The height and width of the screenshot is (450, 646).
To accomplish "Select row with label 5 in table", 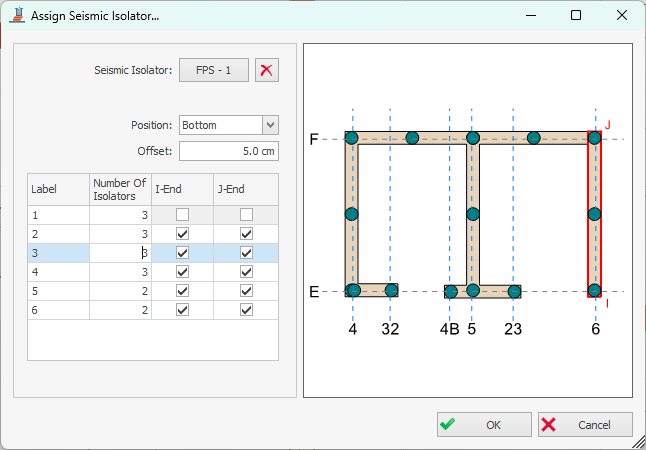I will click(x=58, y=291).
